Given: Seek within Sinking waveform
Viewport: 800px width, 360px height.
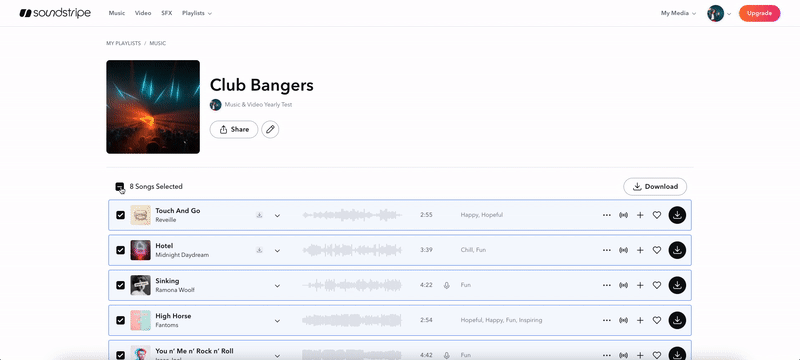Looking at the screenshot, I should pos(352,286).
